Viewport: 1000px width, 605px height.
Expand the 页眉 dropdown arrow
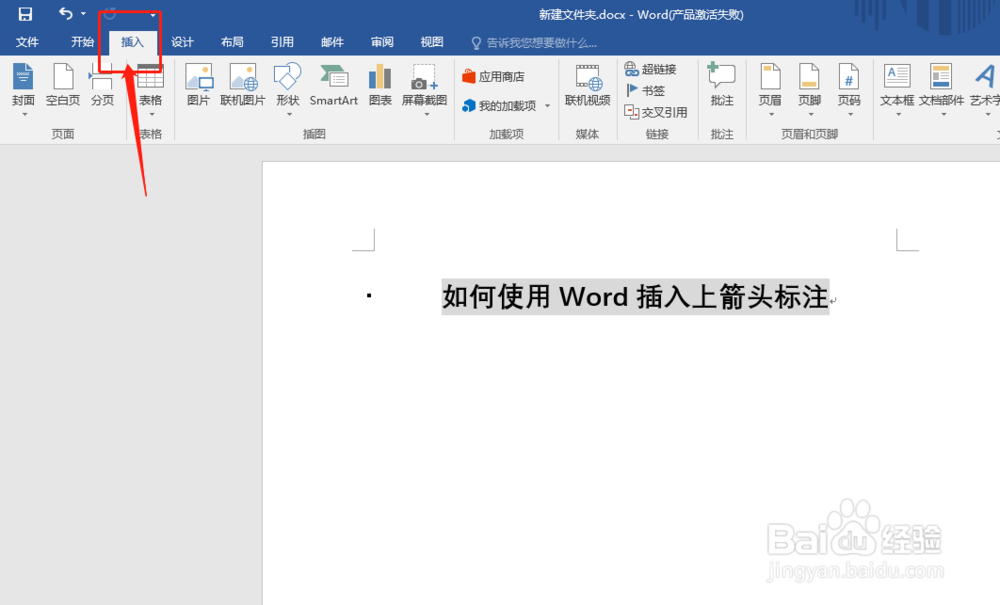click(x=771, y=115)
